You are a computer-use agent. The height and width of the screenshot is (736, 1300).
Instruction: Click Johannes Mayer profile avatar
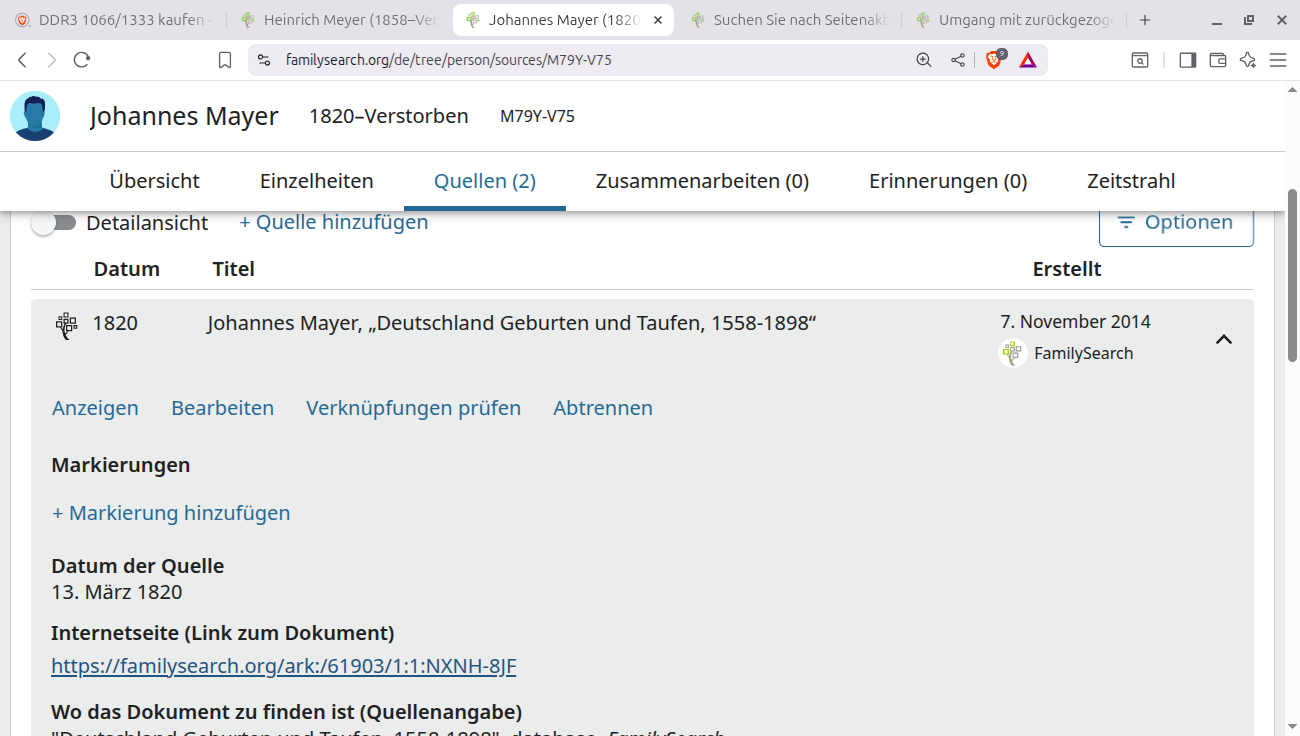point(35,116)
